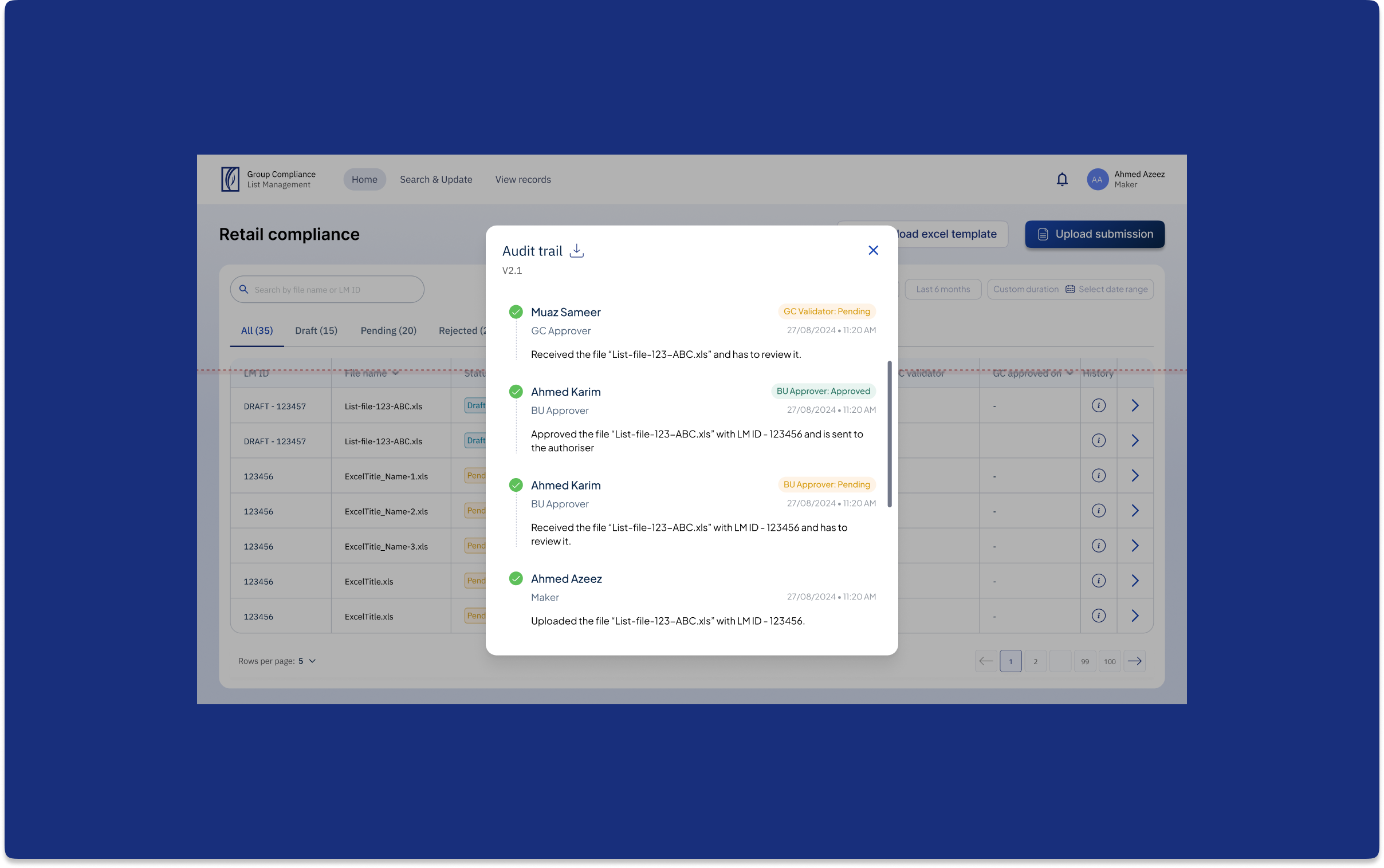Open history info for ExcelTitle_Name-2.xls row

1098,510
